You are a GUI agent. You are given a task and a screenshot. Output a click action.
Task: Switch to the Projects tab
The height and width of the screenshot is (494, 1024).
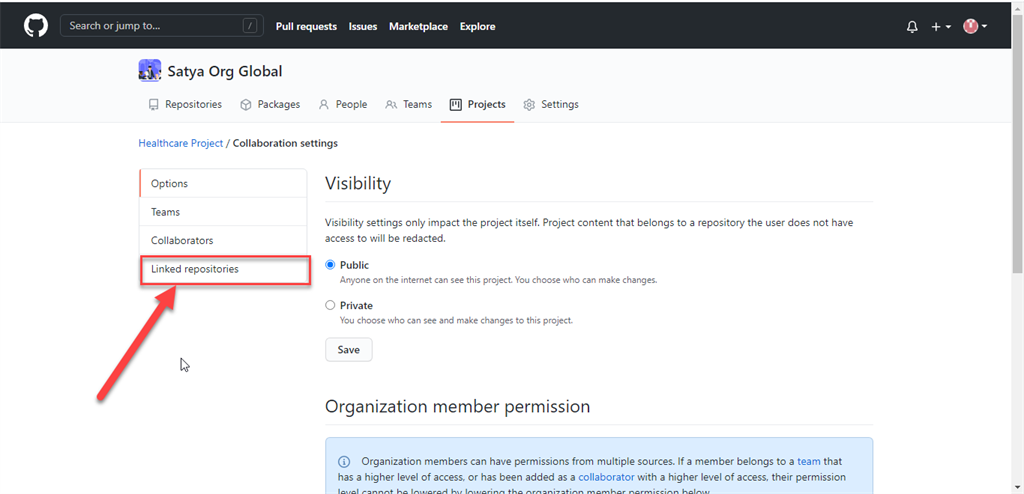478,104
